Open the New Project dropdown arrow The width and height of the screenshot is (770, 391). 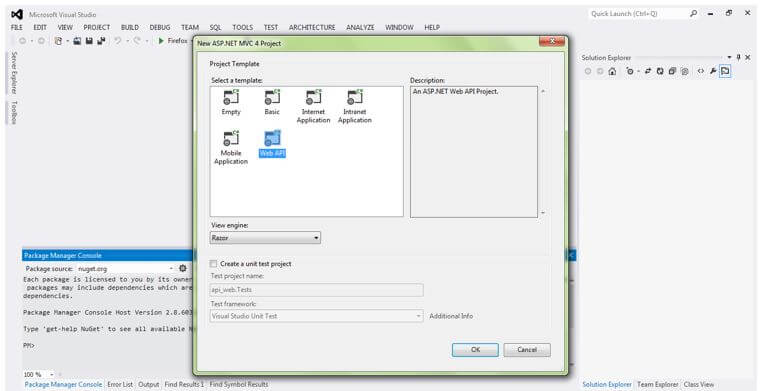[x=67, y=41]
